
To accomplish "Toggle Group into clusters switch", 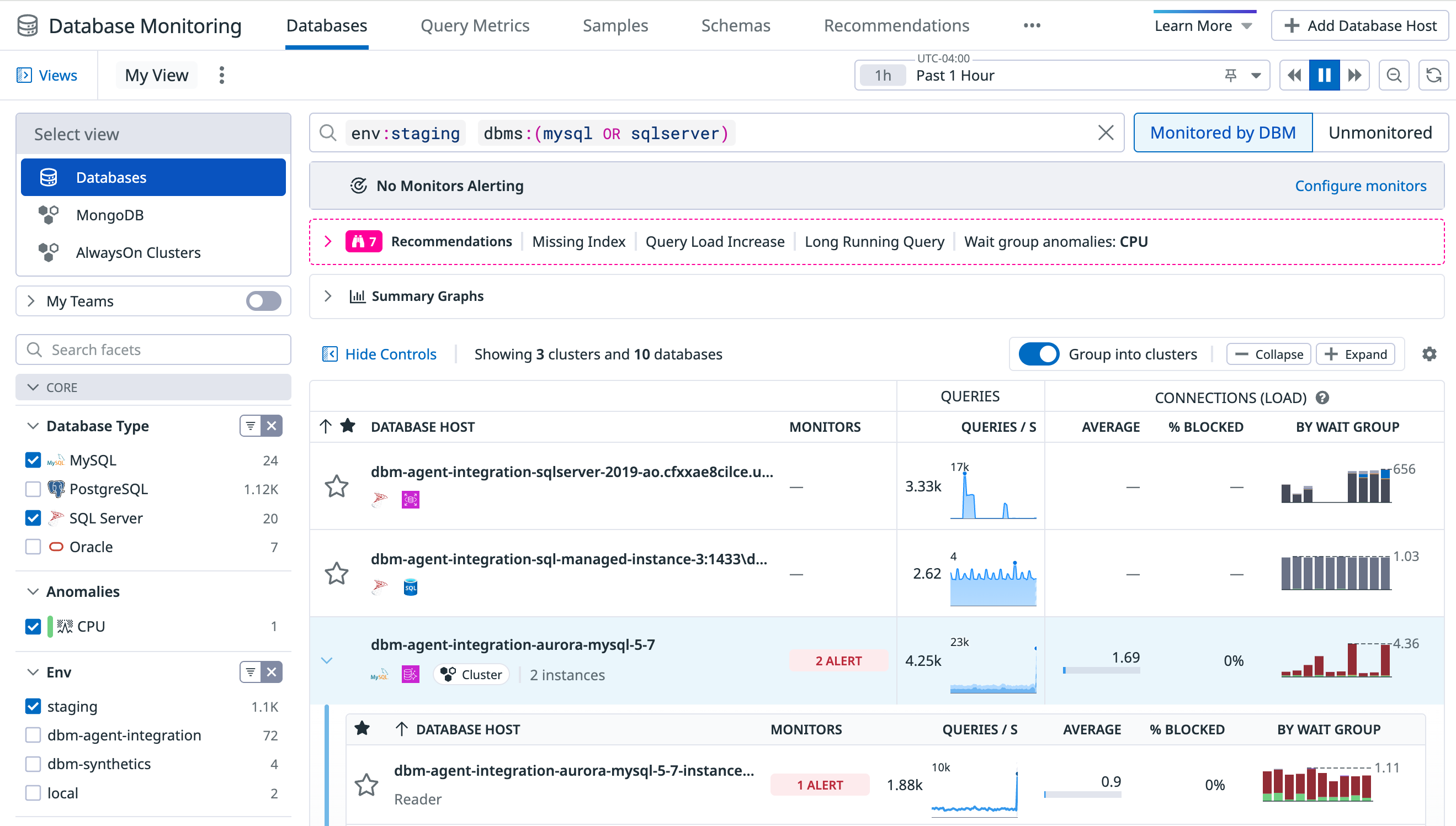I will pyautogui.click(x=1039, y=354).
